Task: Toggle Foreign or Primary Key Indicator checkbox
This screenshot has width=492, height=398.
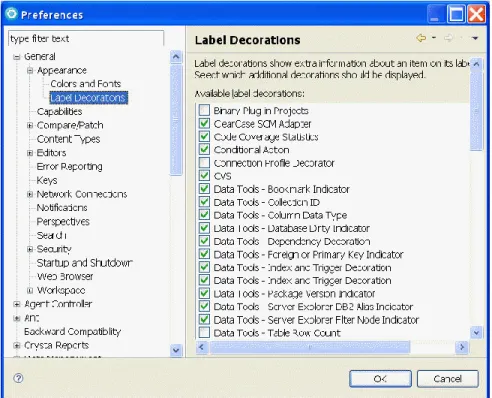Action: point(204,254)
